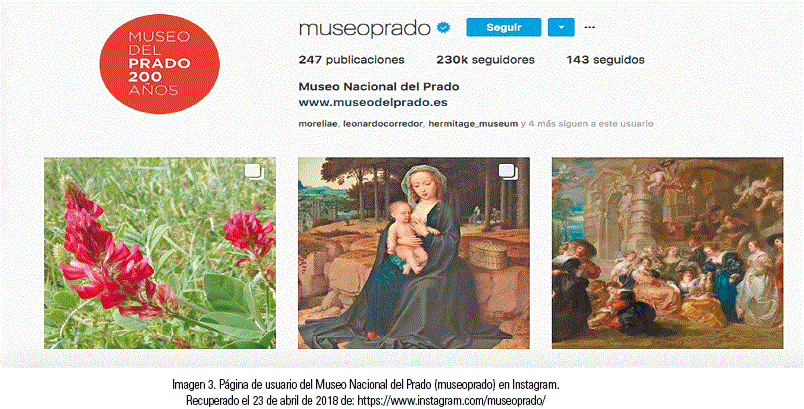Open the three-dots options menu
This screenshot has width=804, height=409.
point(590,28)
